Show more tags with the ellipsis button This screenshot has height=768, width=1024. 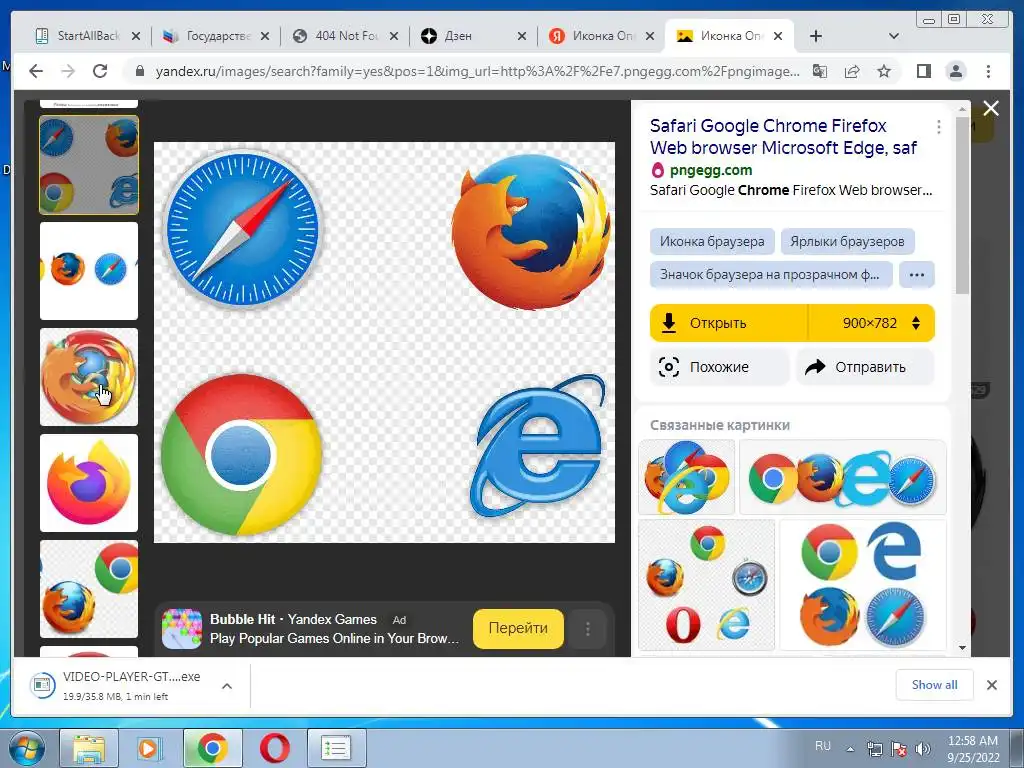click(917, 274)
